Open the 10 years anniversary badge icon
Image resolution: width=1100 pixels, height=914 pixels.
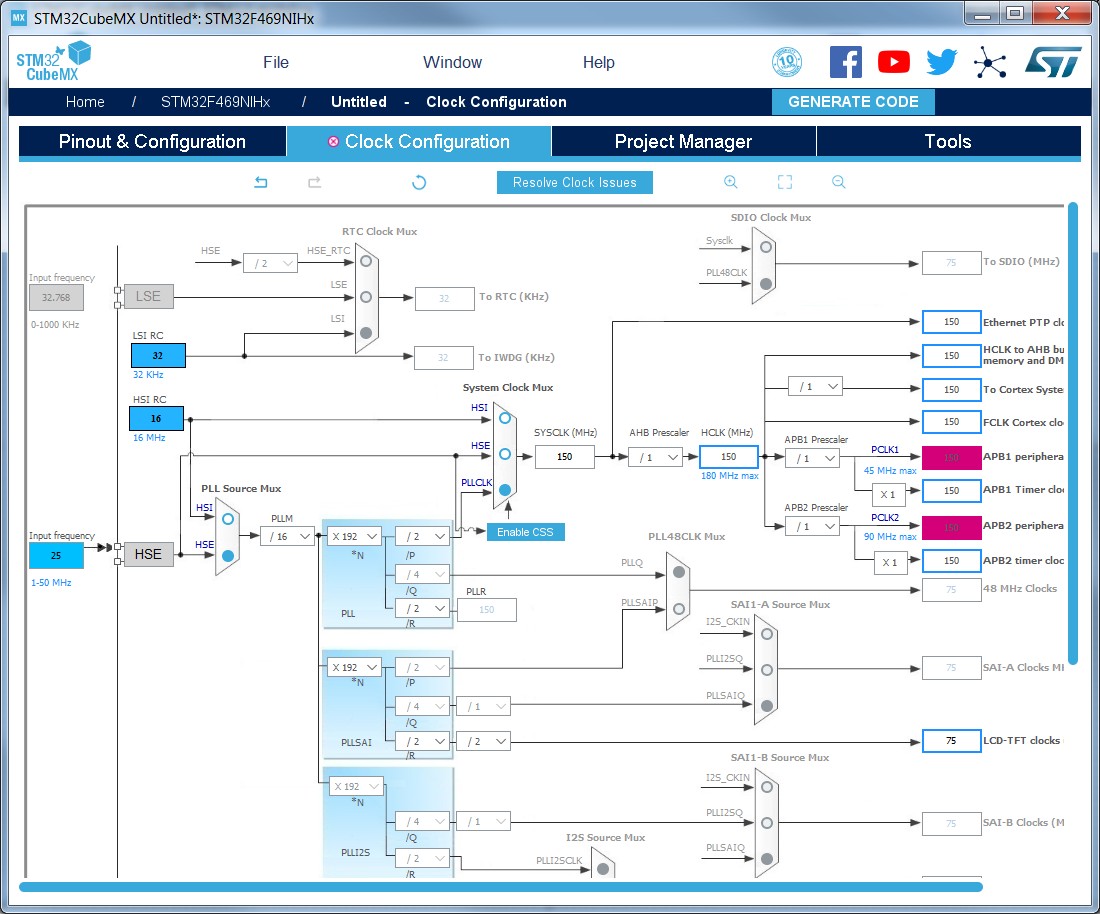[x=786, y=62]
